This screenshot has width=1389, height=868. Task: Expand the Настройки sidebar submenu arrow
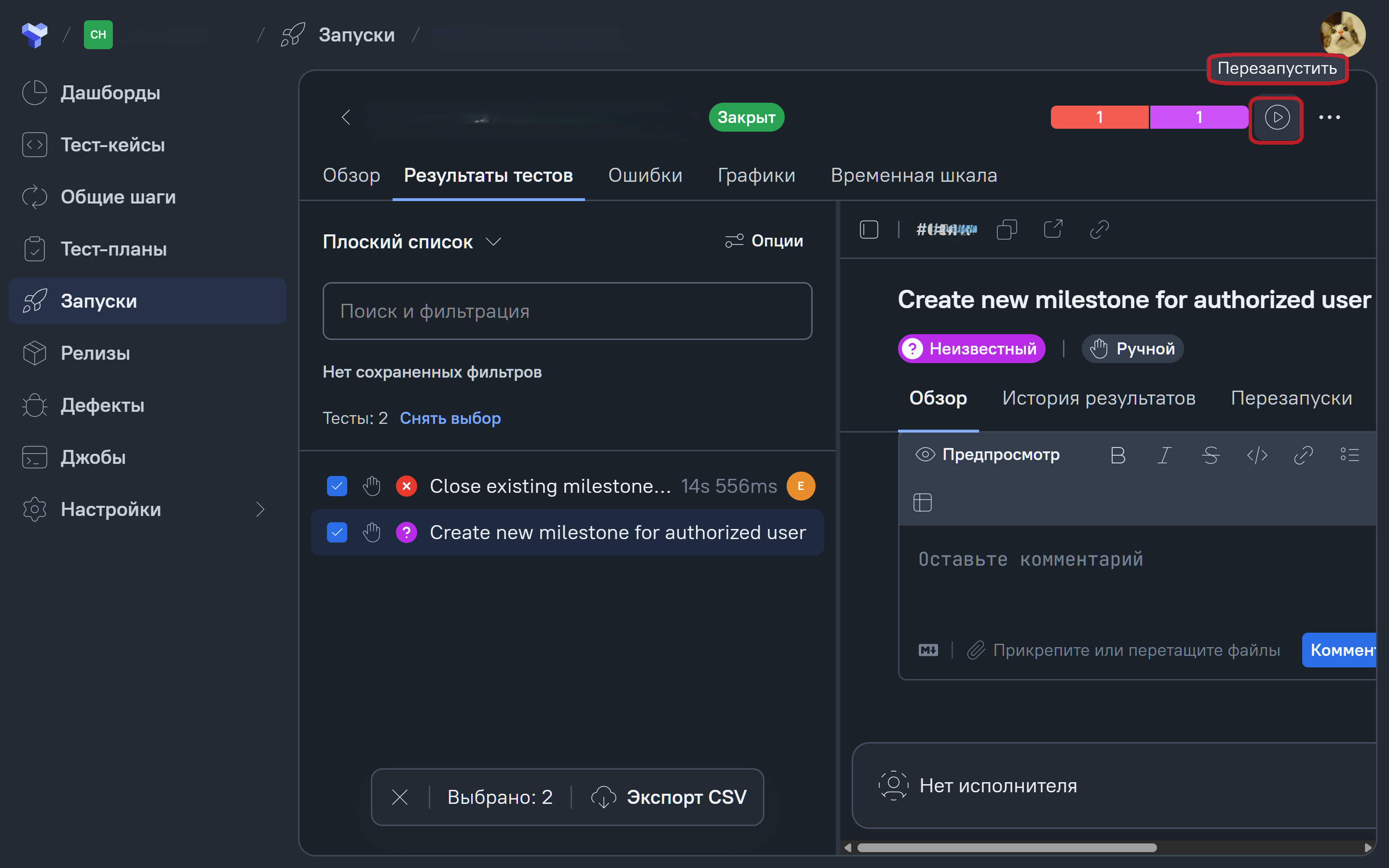coord(260,509)
